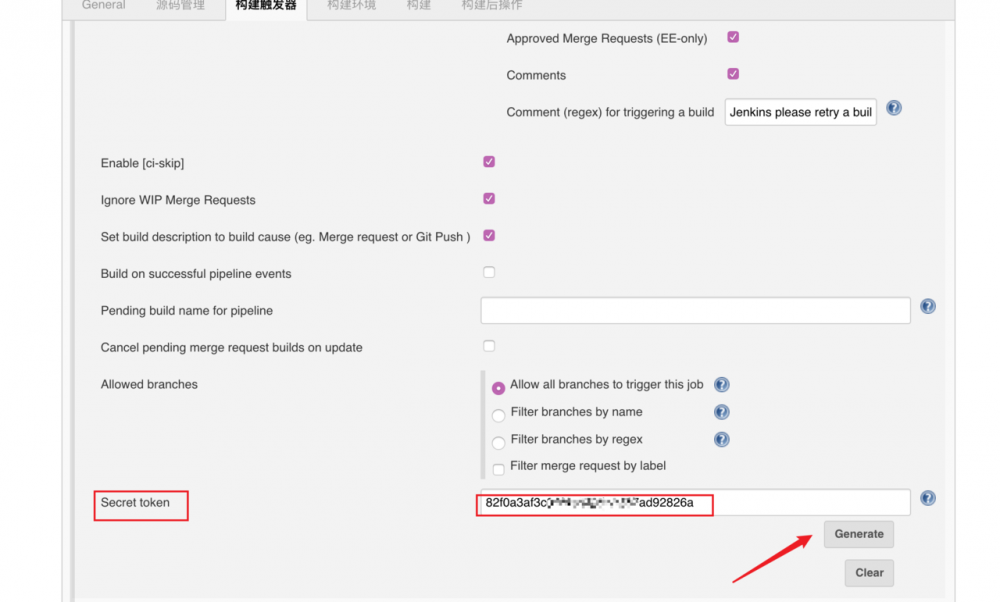Screen dimensions: 1000x602
Task: Enable Build on successful pipeline events
Action: (489, 271)
